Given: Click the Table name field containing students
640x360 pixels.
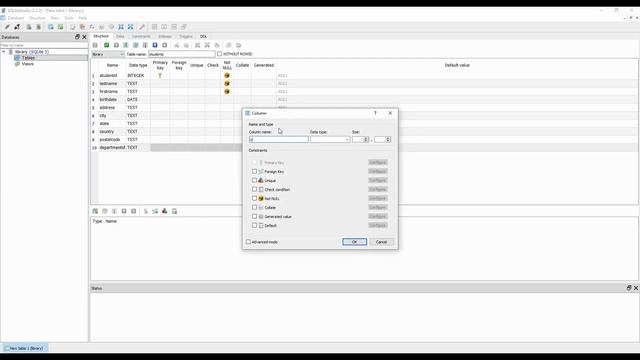Looking at the screenshot, I should [x=182, y=54].
